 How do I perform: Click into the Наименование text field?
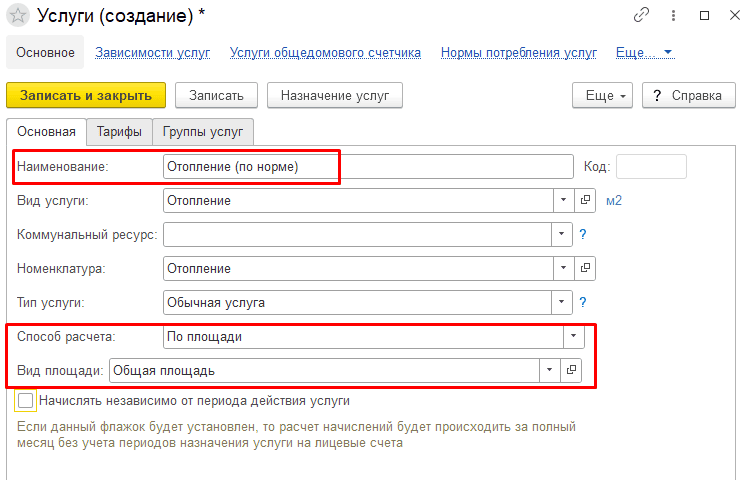(x=368, y=166)
